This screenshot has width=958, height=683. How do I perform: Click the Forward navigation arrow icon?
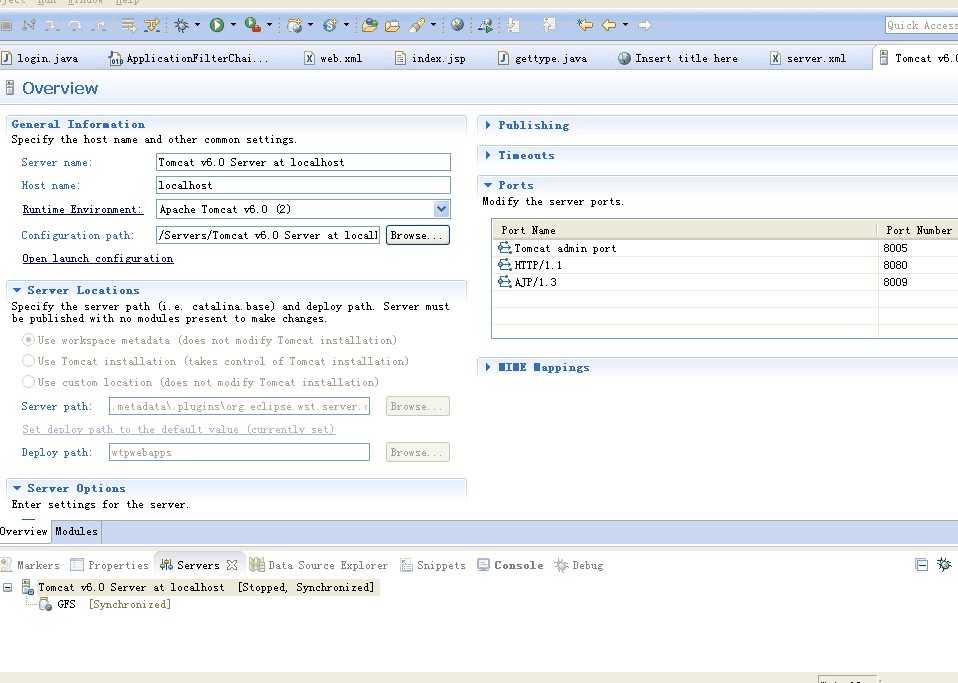(x=644, y=25)
